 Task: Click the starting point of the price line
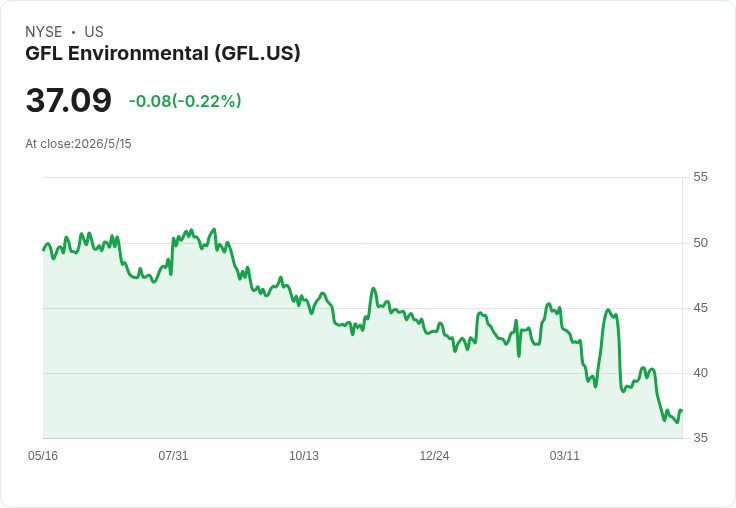[44, 250]
